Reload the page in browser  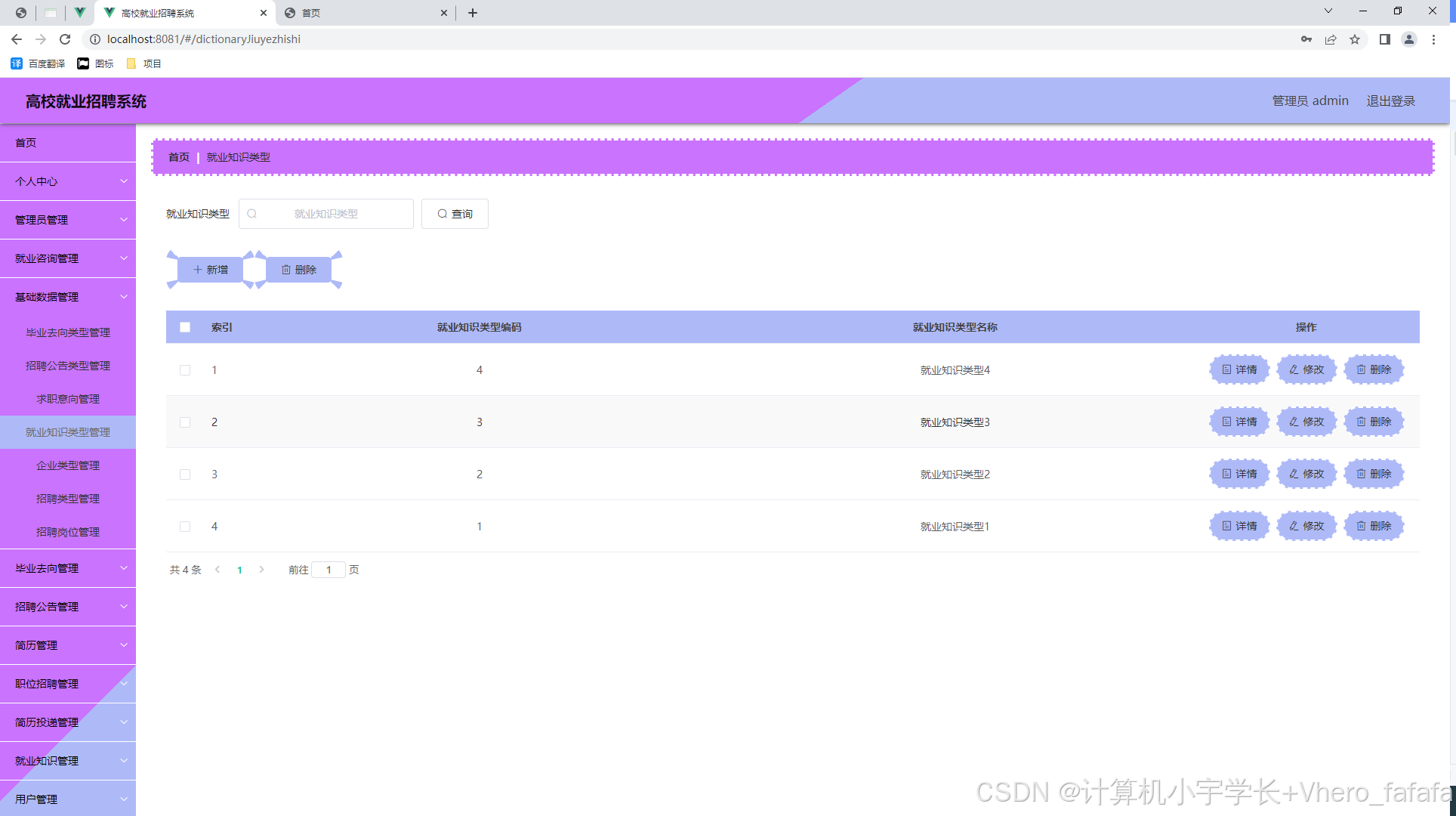[65, 39]
